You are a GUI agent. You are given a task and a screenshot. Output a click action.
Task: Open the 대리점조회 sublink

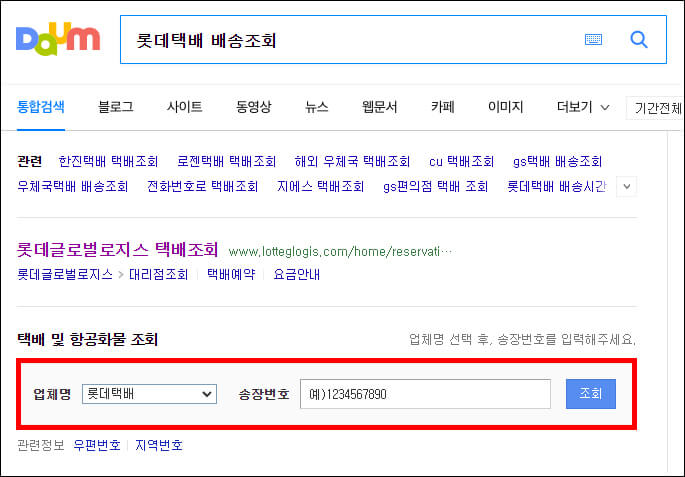(x=159, y=274)
